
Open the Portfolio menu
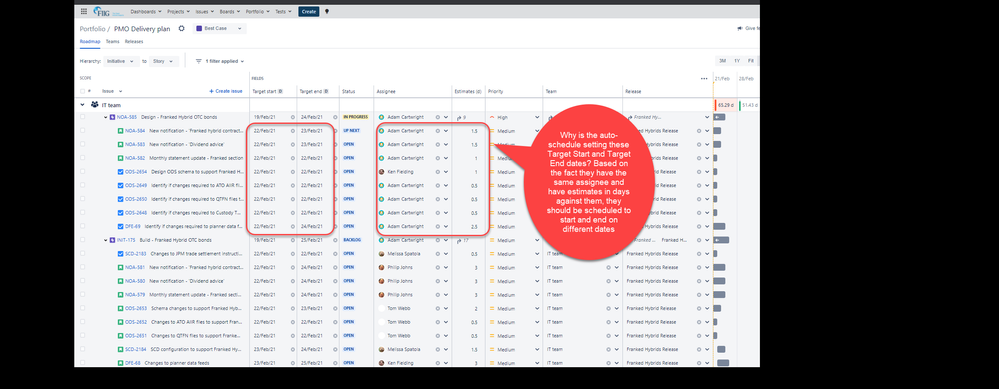click(x=257, y=11)
